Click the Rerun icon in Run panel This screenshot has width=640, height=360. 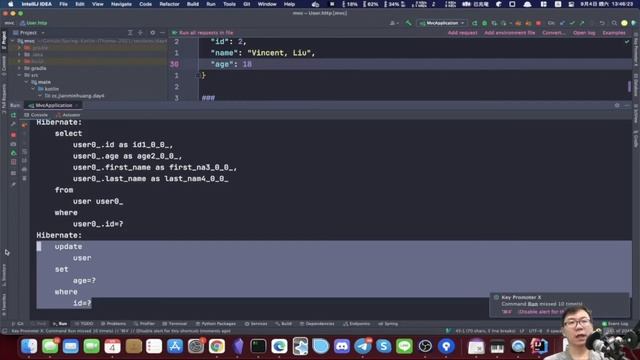click(x=13, y=116)
